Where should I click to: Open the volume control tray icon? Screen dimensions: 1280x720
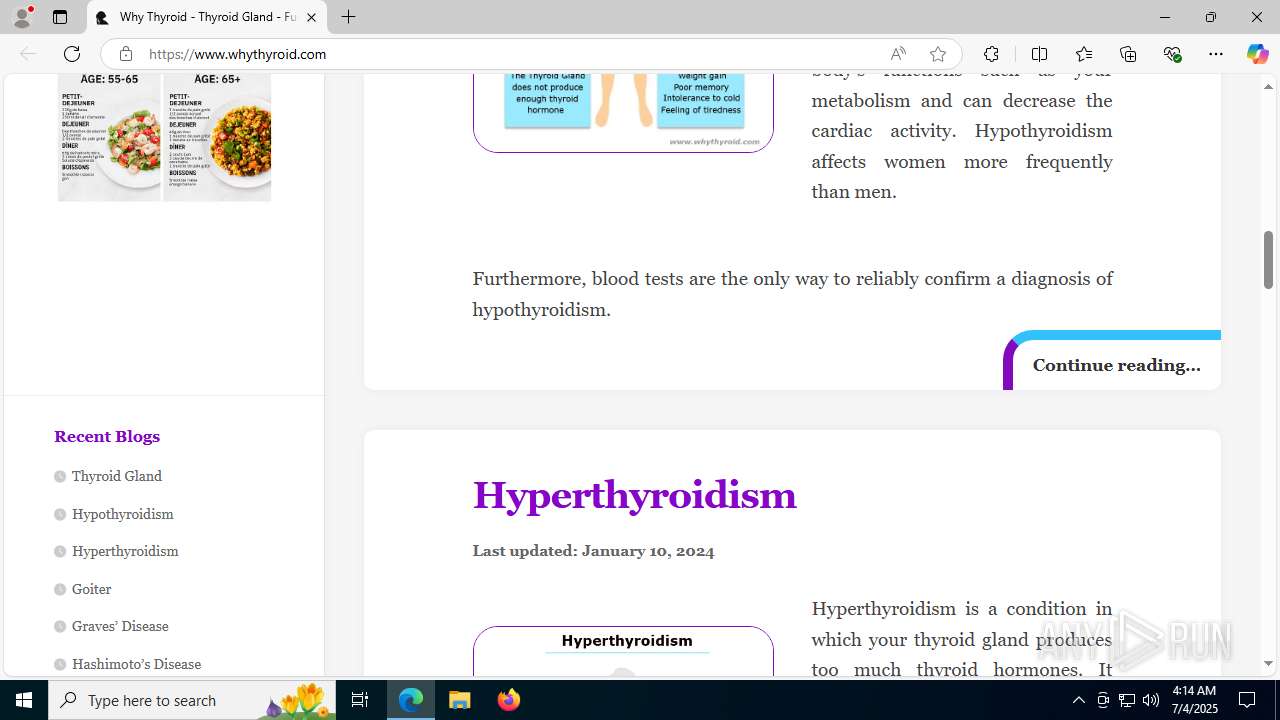[x=1151, y=700]
